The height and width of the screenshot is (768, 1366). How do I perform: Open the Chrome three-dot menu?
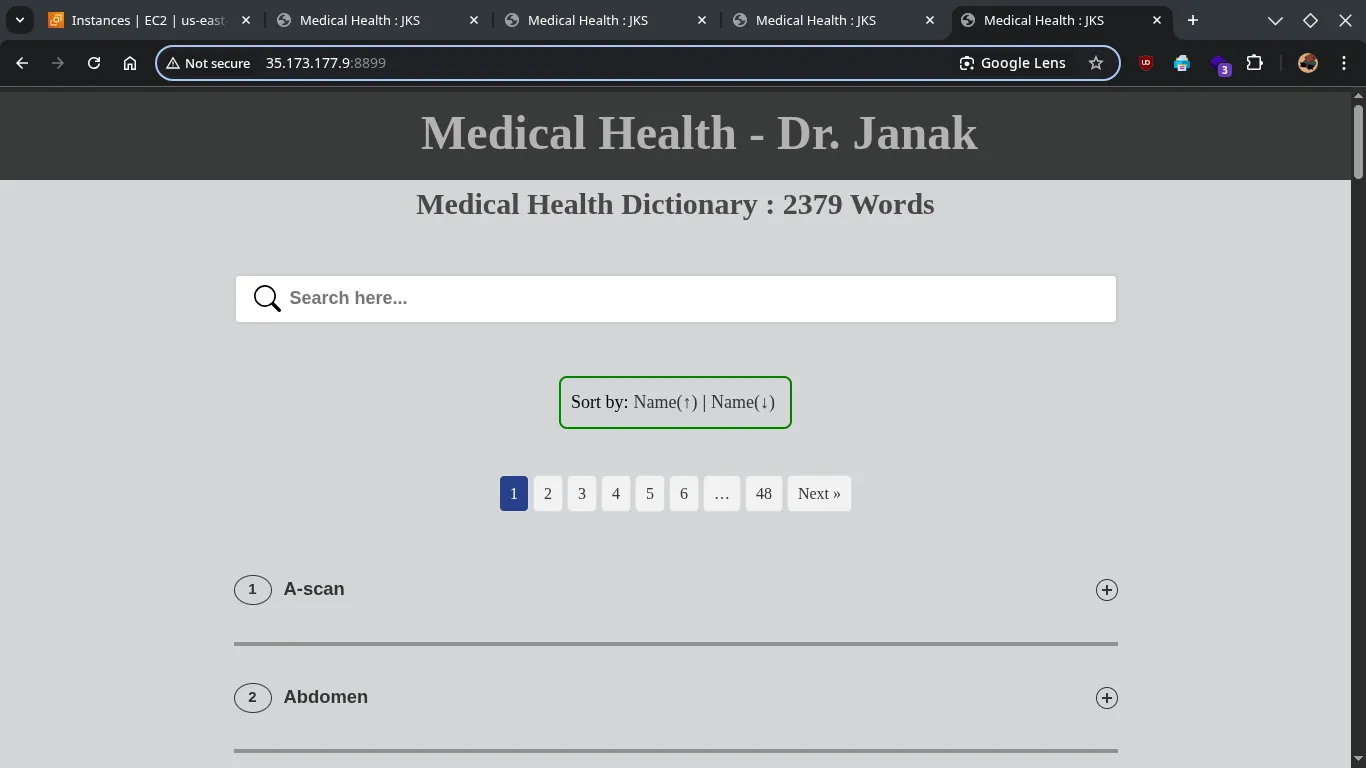coord(1342,63)
